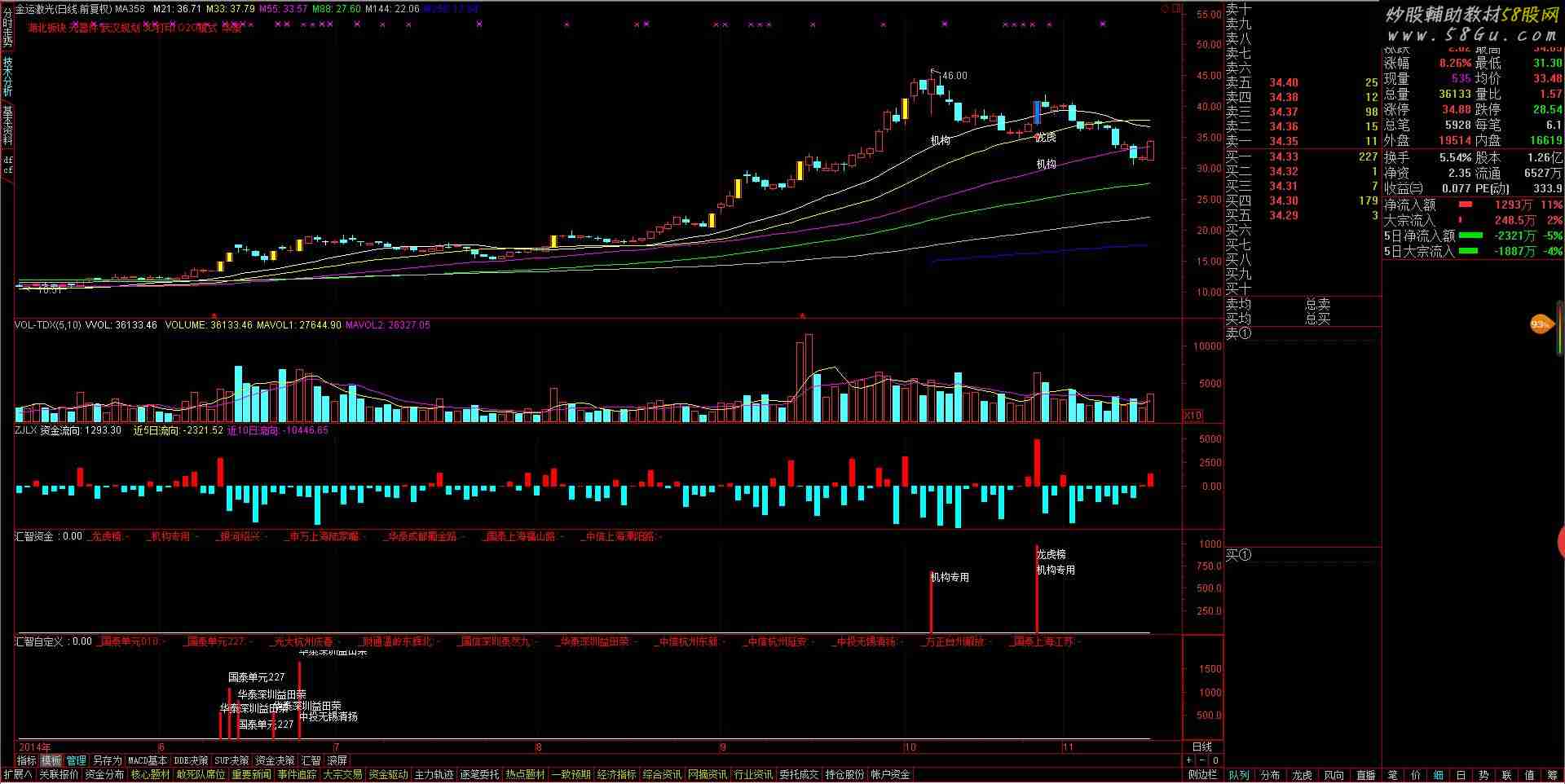Click the 滚屏 tab
1565x784 pixels.
(x=337, y=760)
